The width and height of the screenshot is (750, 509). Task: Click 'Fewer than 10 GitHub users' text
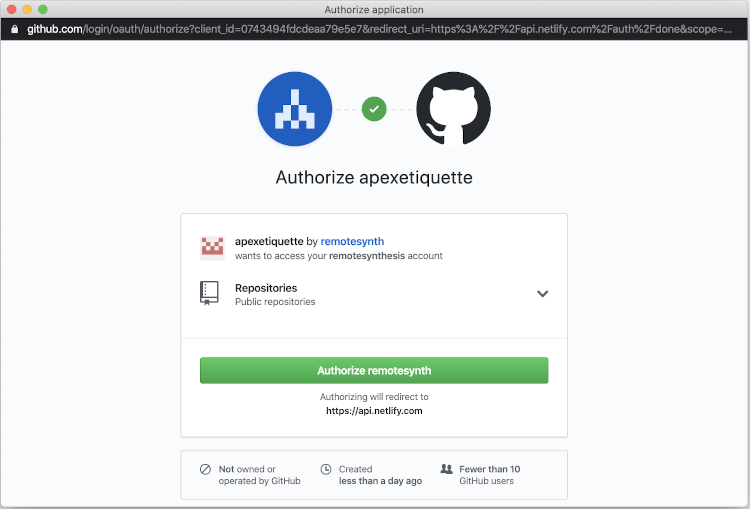490,475
